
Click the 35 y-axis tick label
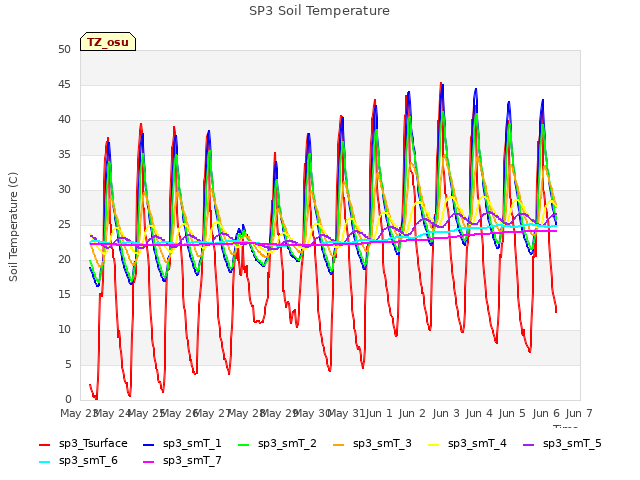coord(64,154)
